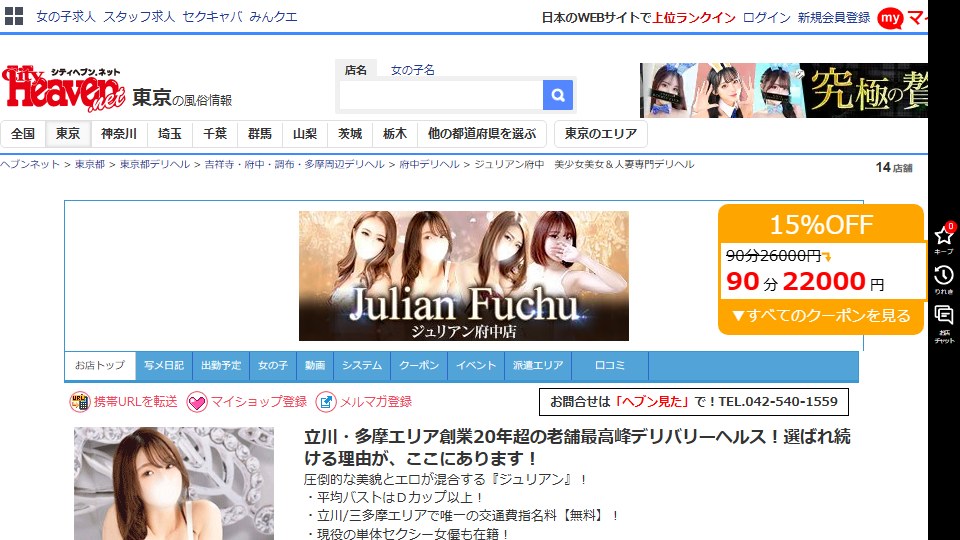This screenshot has width=960, height=540.
Task: Click the ログイン link
Action: tap(767, 18)
